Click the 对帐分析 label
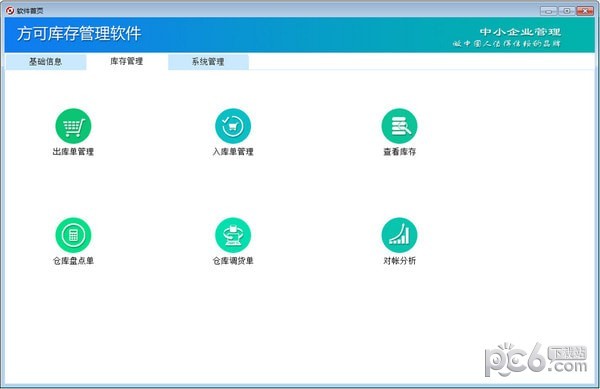 (399, 261)
